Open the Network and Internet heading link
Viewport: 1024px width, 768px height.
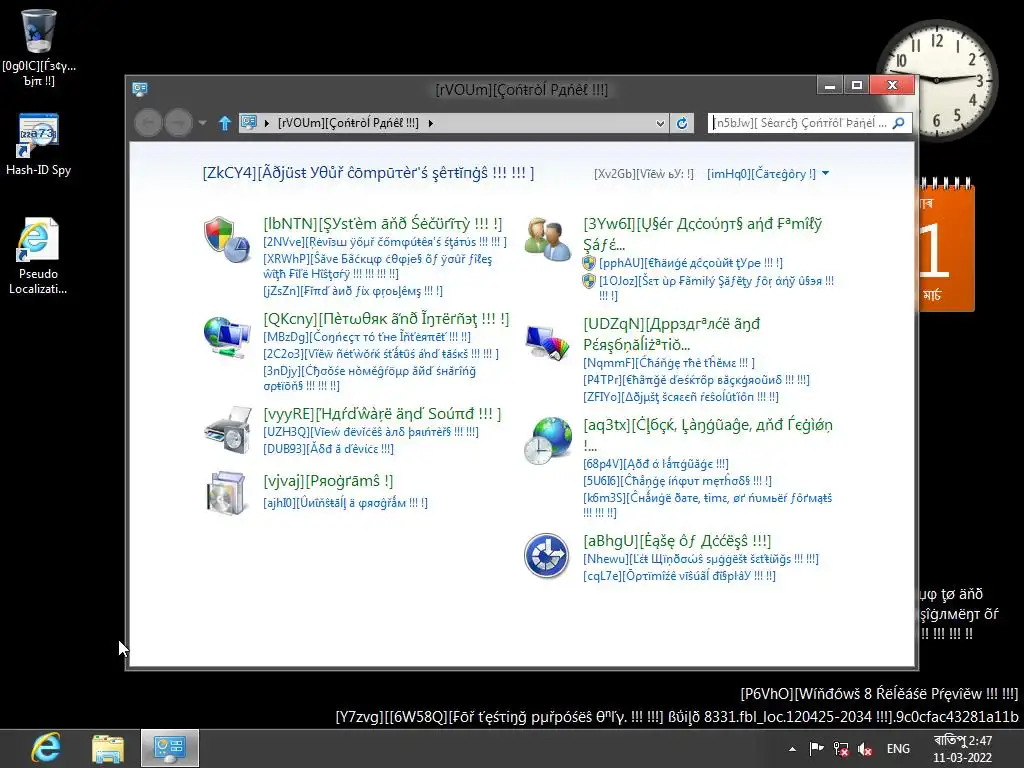coord(386,319)
